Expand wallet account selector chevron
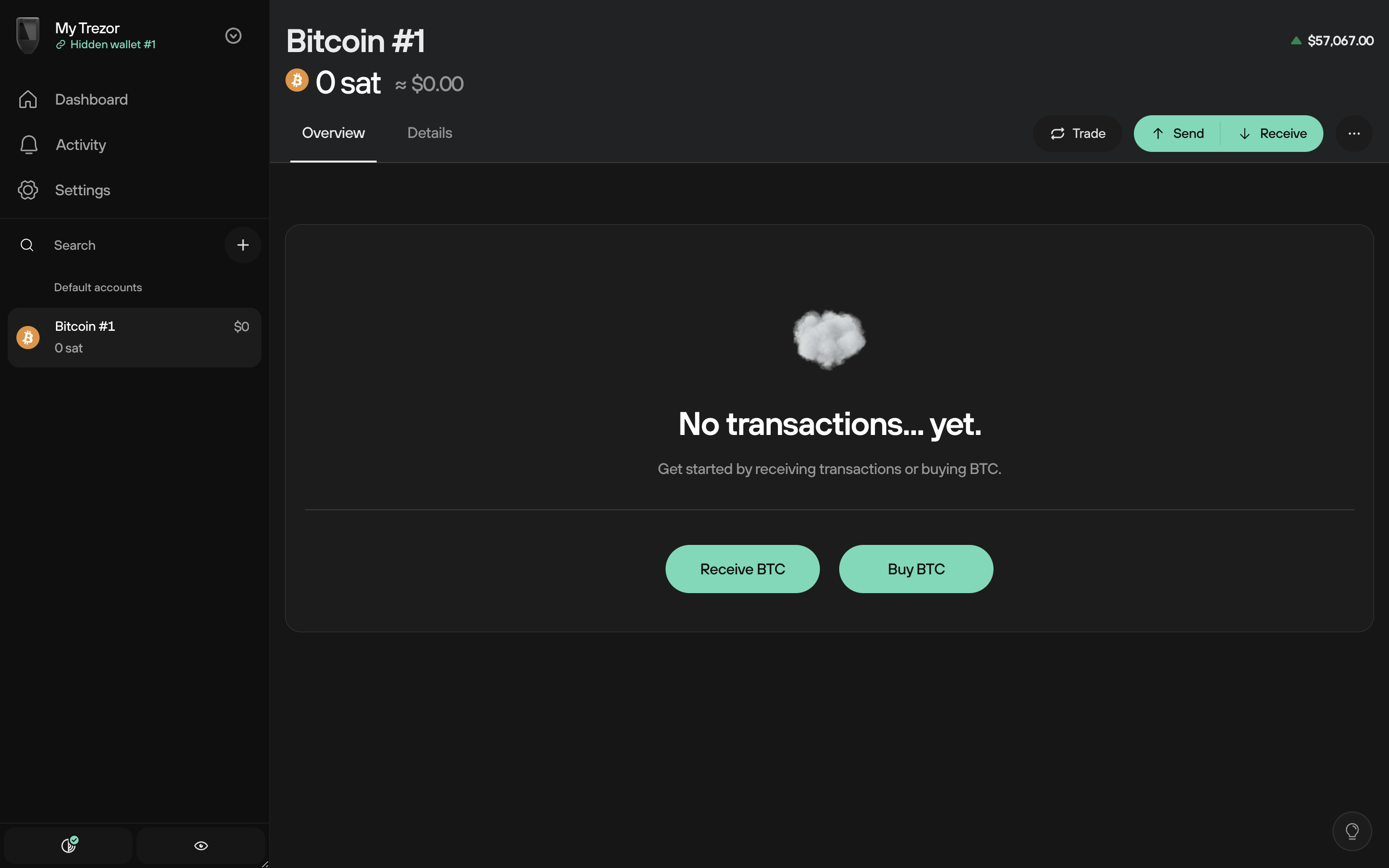 (233, 35)
